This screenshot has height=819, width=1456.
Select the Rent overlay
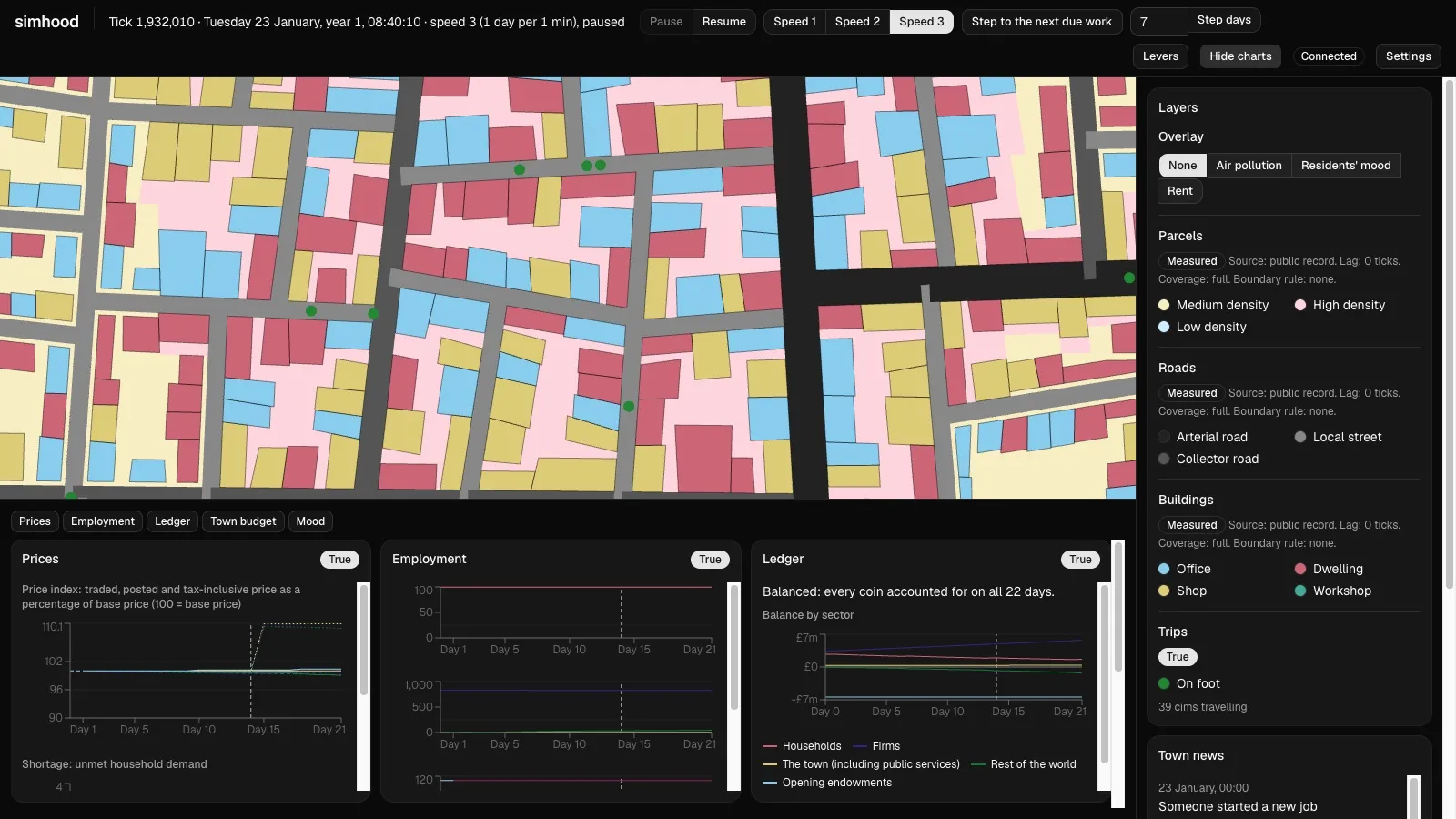tap(1179, 191)
